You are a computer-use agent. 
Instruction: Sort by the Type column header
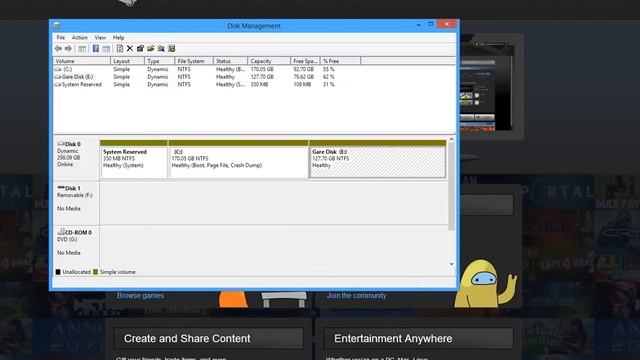[x=160, y=61]
